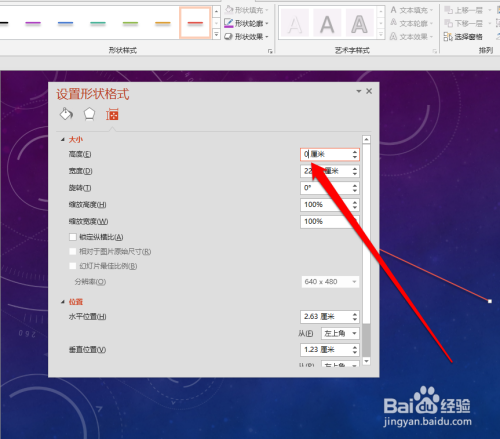Increase 缩放高度 with the up spinner arrow
The height and width of the screenshot is (439, 500).
tap(355, 202)
